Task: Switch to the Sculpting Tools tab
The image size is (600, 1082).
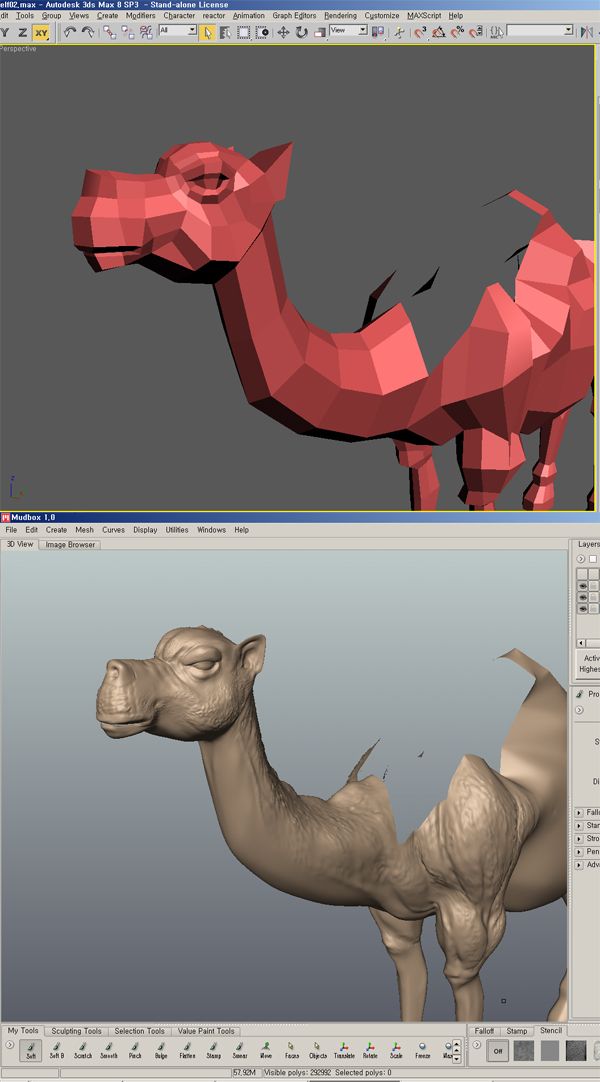Action: click(x=76, y=1031)
